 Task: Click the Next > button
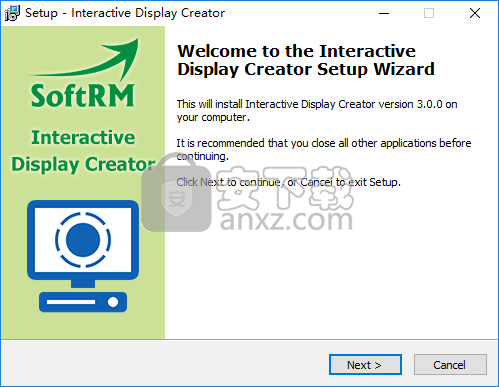365,365
